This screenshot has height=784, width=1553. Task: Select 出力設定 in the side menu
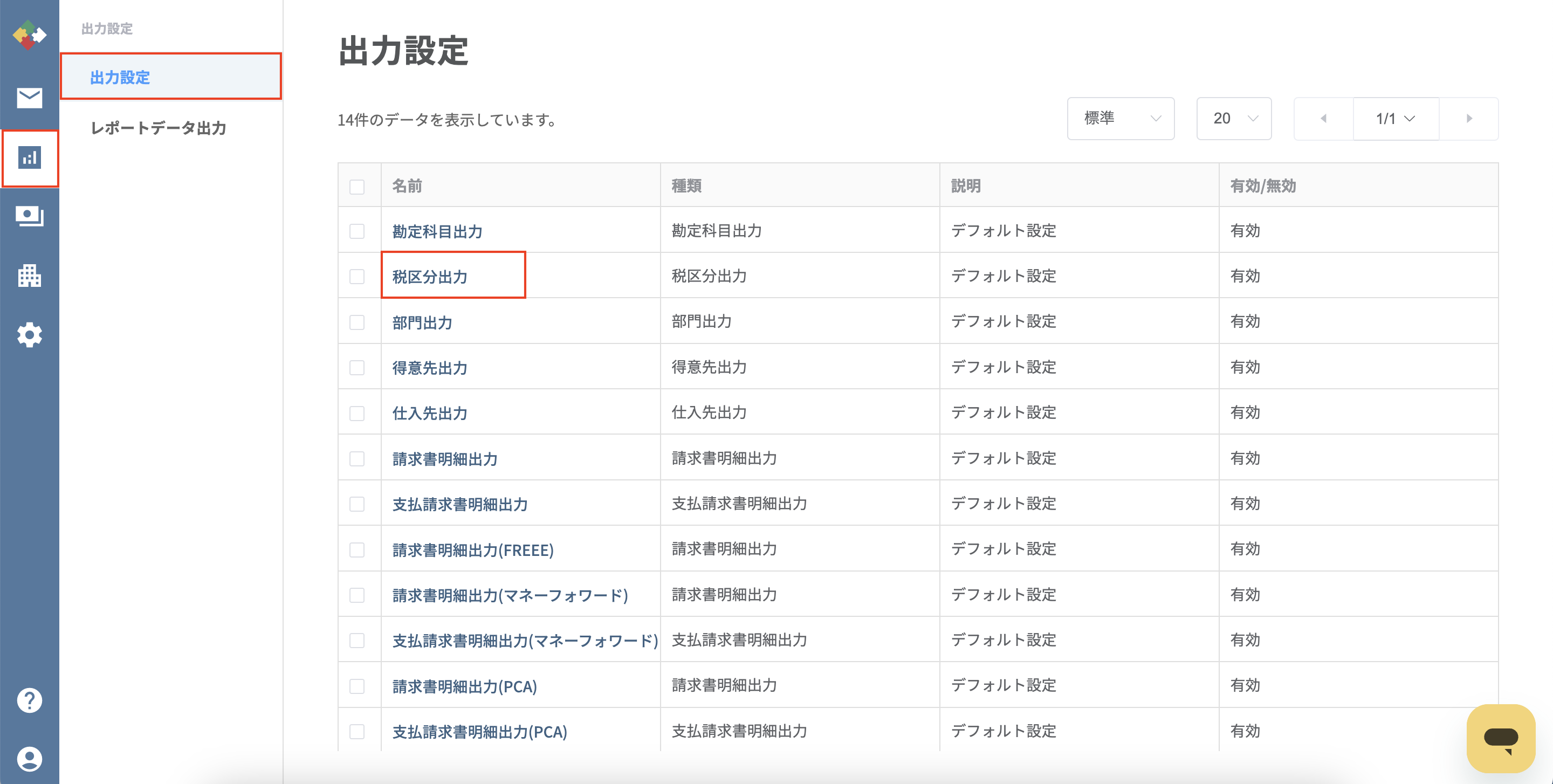[171, 77]
